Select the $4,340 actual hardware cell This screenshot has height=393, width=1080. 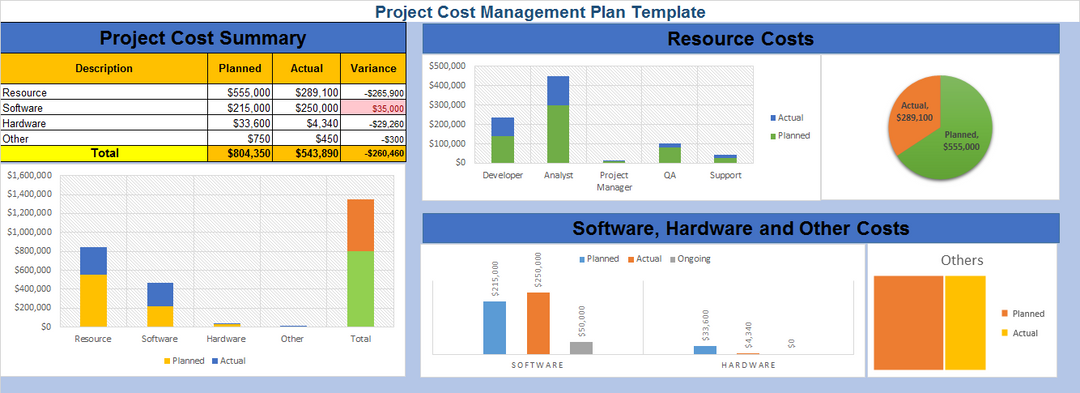coord(307,123)
